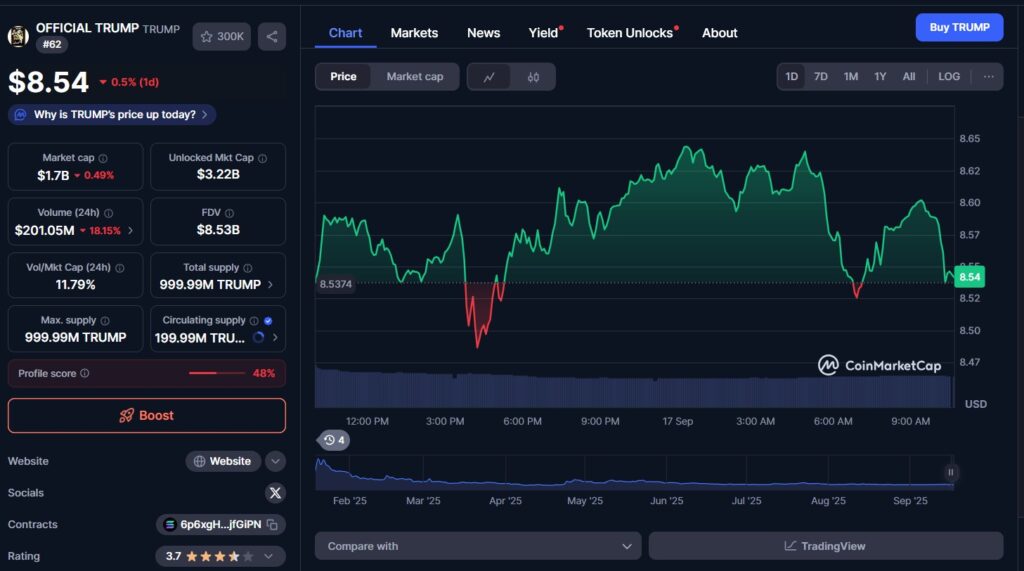The image size is (1024, 571).
Task: Switch to line chart style
Action: click(489, 77)
